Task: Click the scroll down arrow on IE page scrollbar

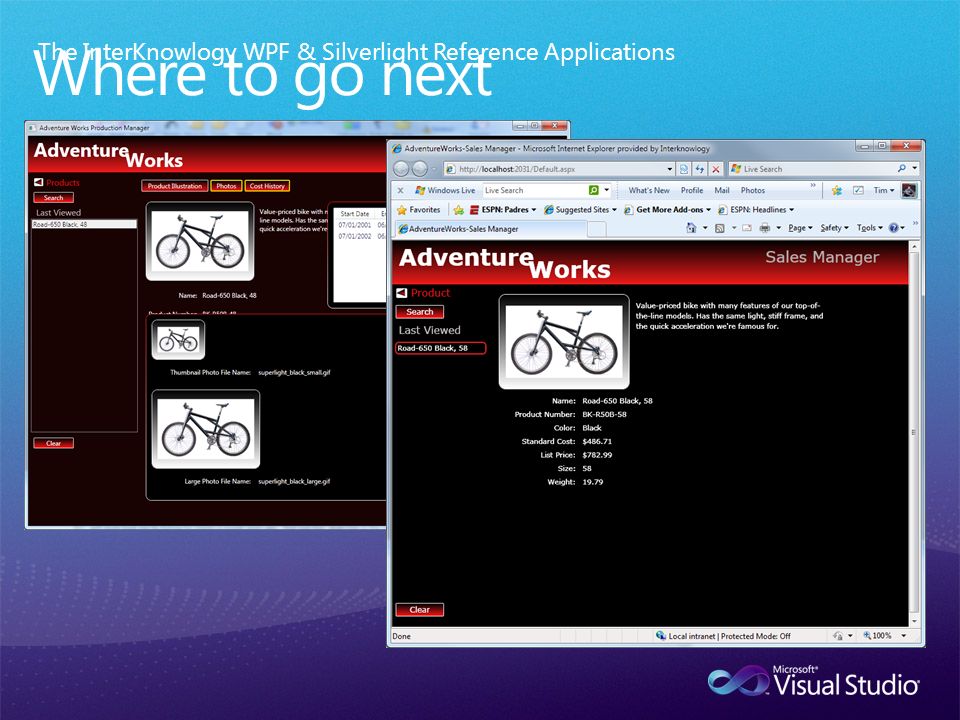Action: (x=915, y=621)
